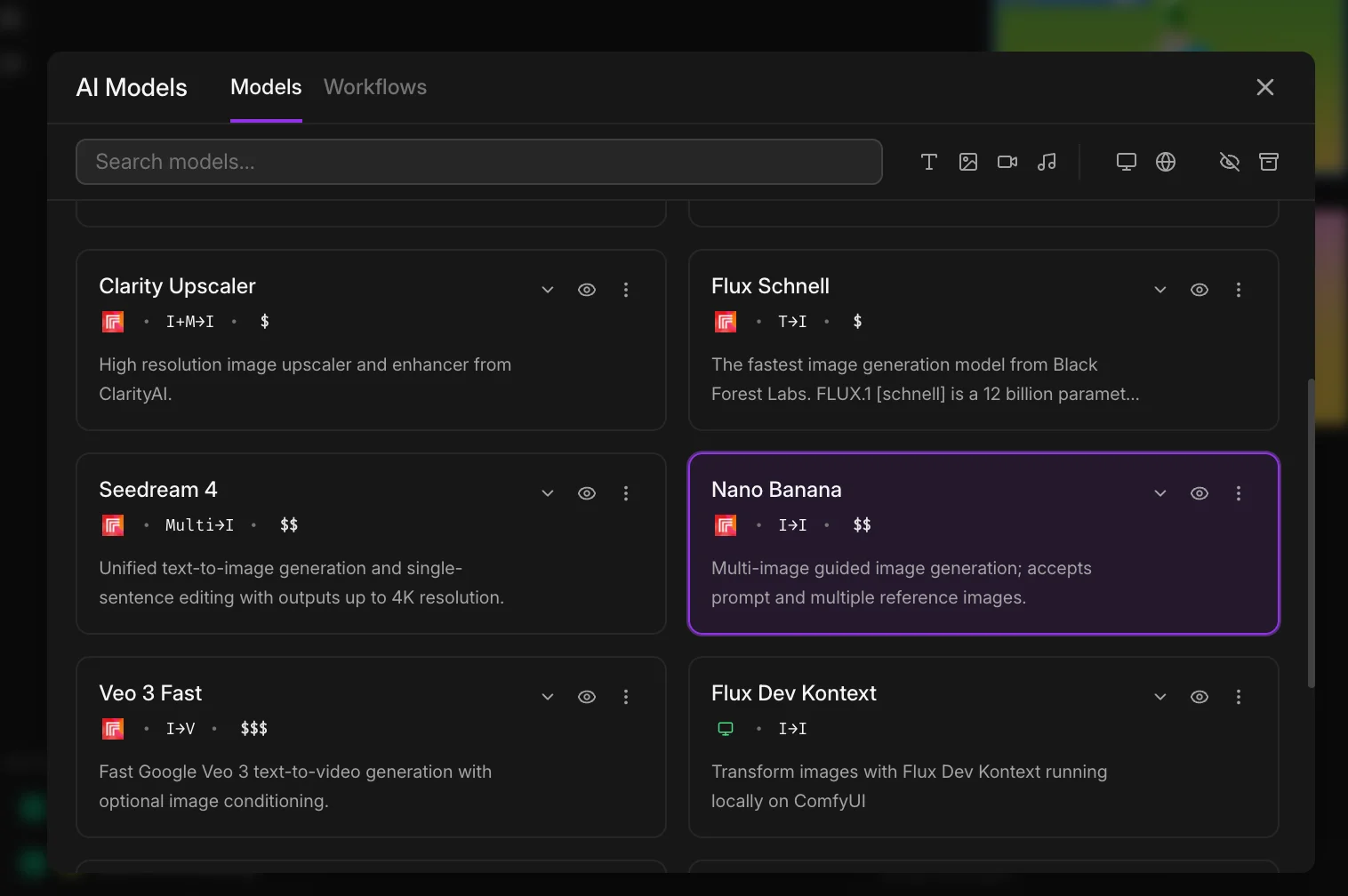Image resolution: width=1348 pixels, height=896 pixels.
Task: Close the AI Models dialog
Action: tap(1265, 87)
